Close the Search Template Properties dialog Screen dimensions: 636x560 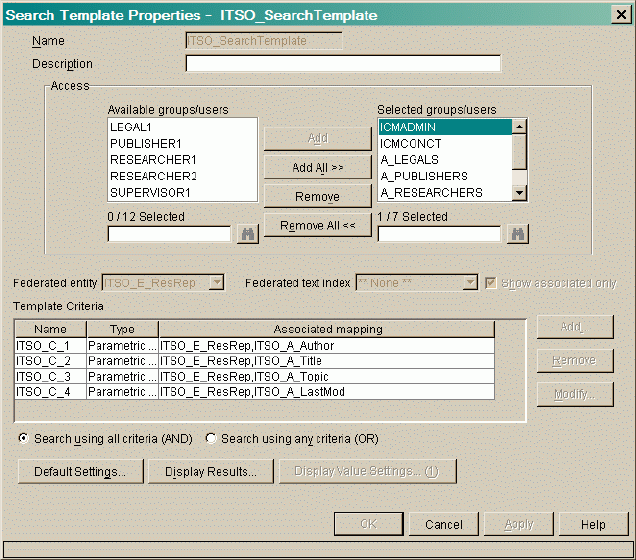(x=620, y=15)
